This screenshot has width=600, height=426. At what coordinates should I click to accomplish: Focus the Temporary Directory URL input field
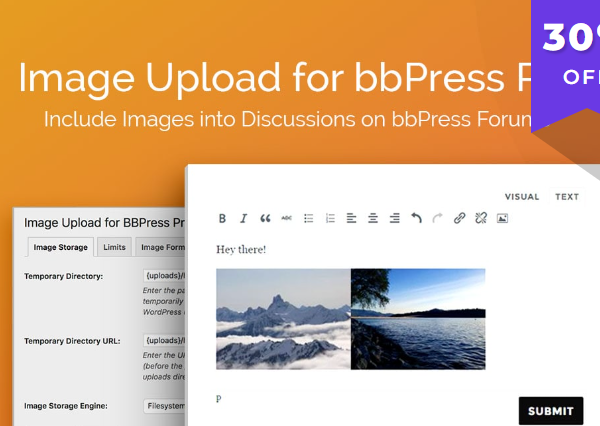165,340
